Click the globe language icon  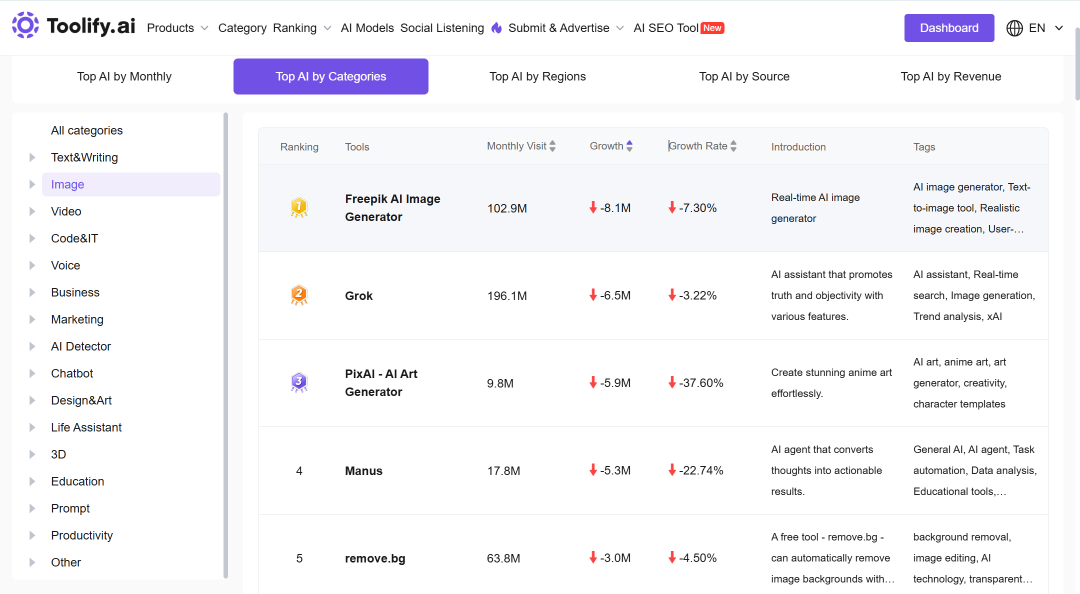(x=1014, y=28)
